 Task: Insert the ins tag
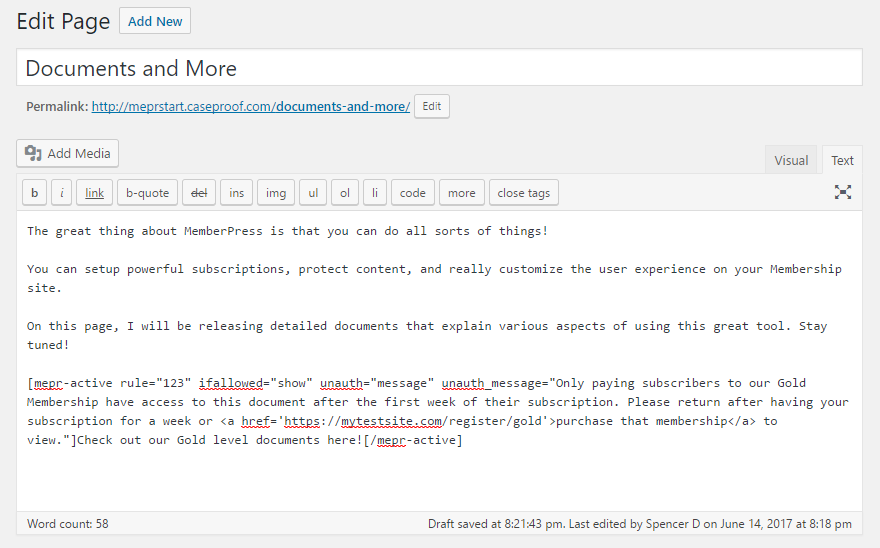236,193
